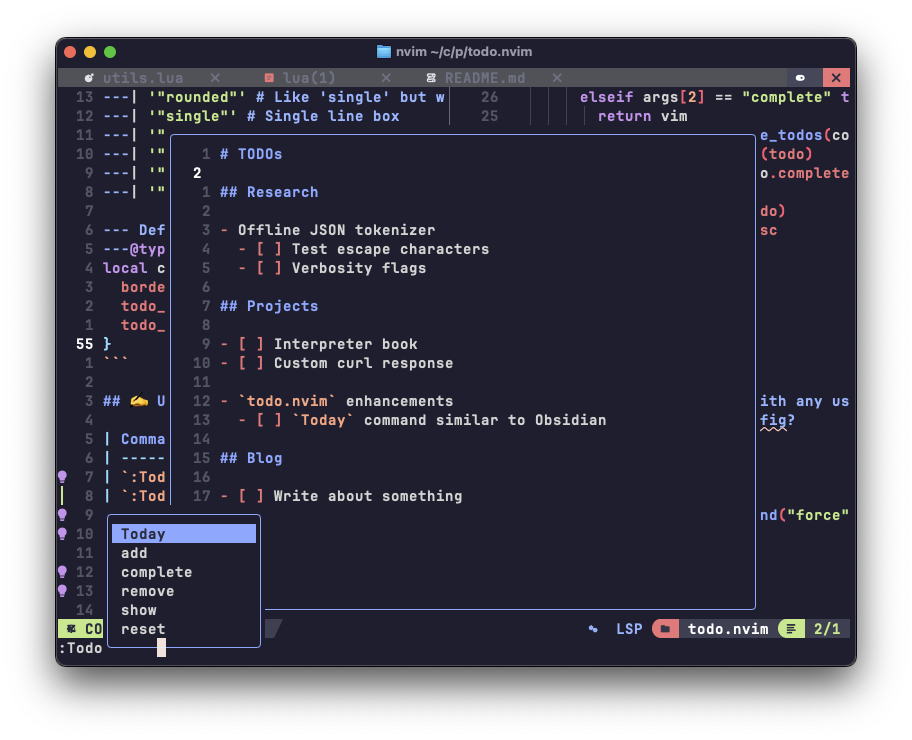Select show in the completion menu

[x=184, y=610]
